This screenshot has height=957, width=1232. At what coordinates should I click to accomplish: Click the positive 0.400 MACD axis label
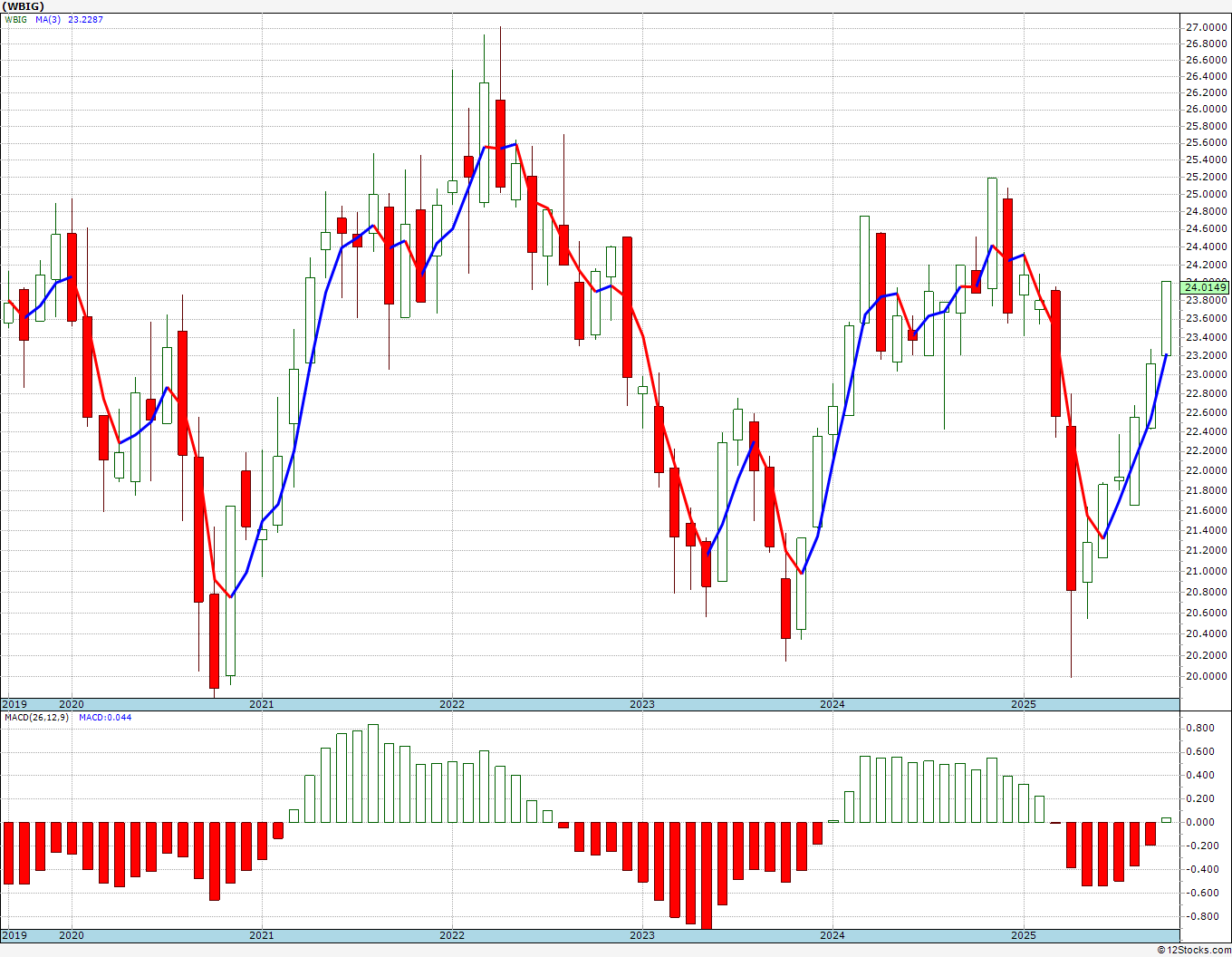[1200, 775]
